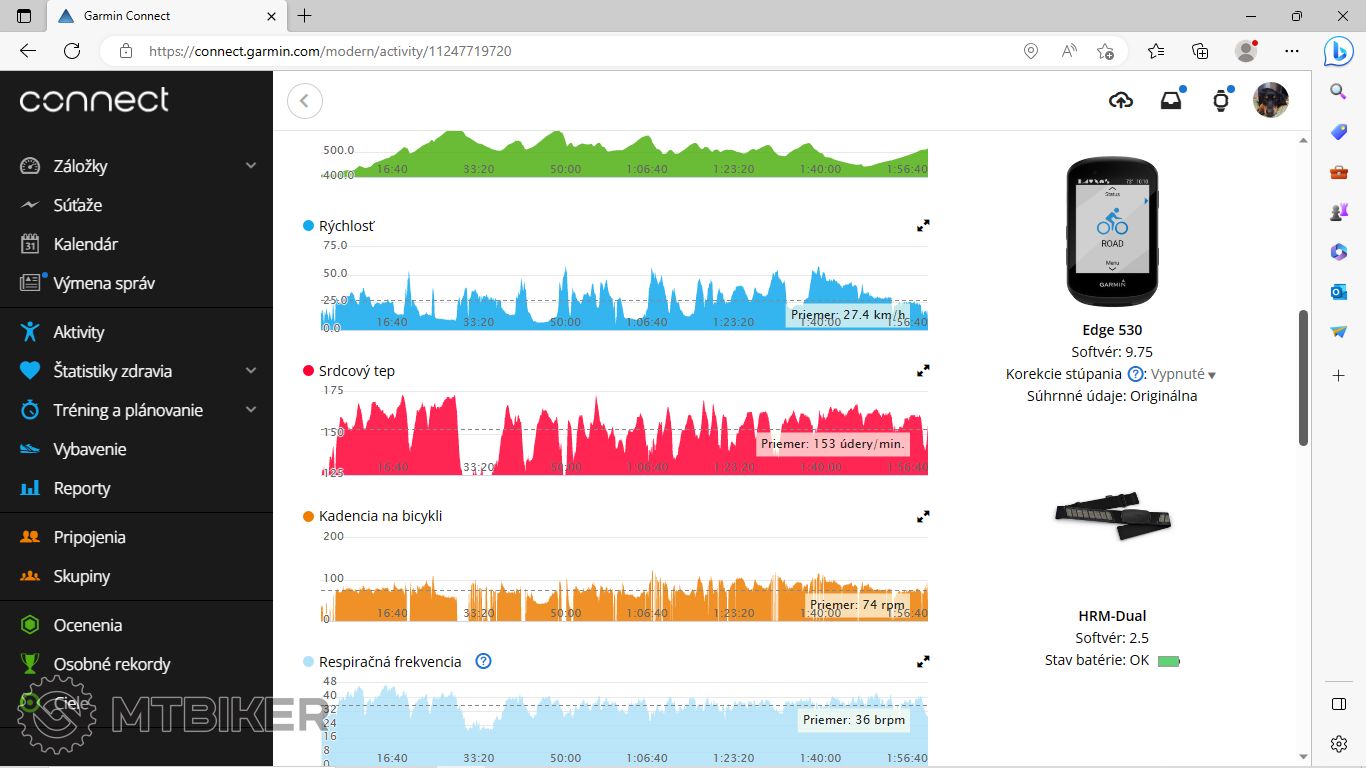Click help icon beside Respiračná frekvencia
Screen dimensions: 1366x768
[484, 661]
